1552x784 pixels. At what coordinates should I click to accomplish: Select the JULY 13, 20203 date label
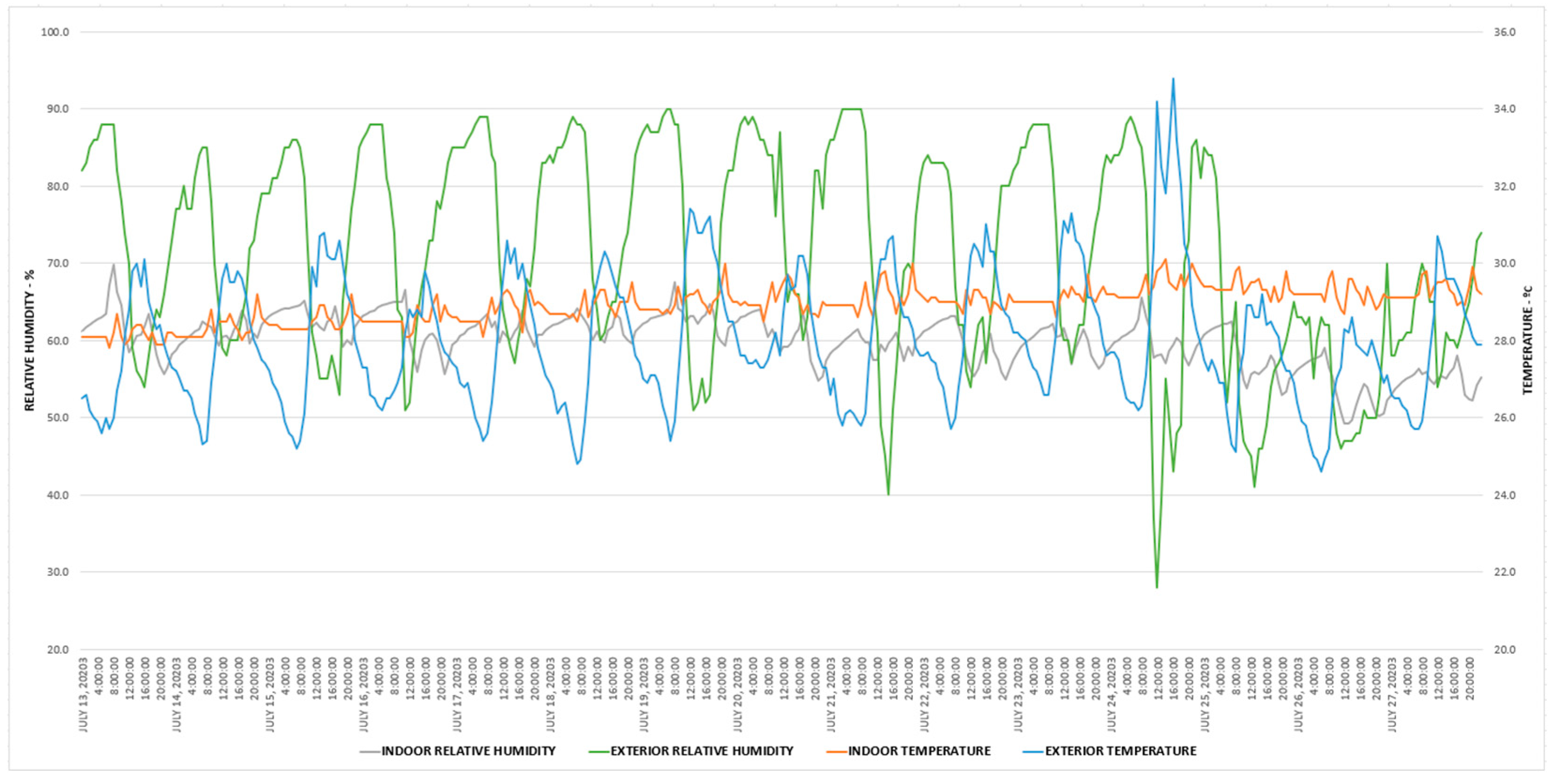(x=83, y=694)
